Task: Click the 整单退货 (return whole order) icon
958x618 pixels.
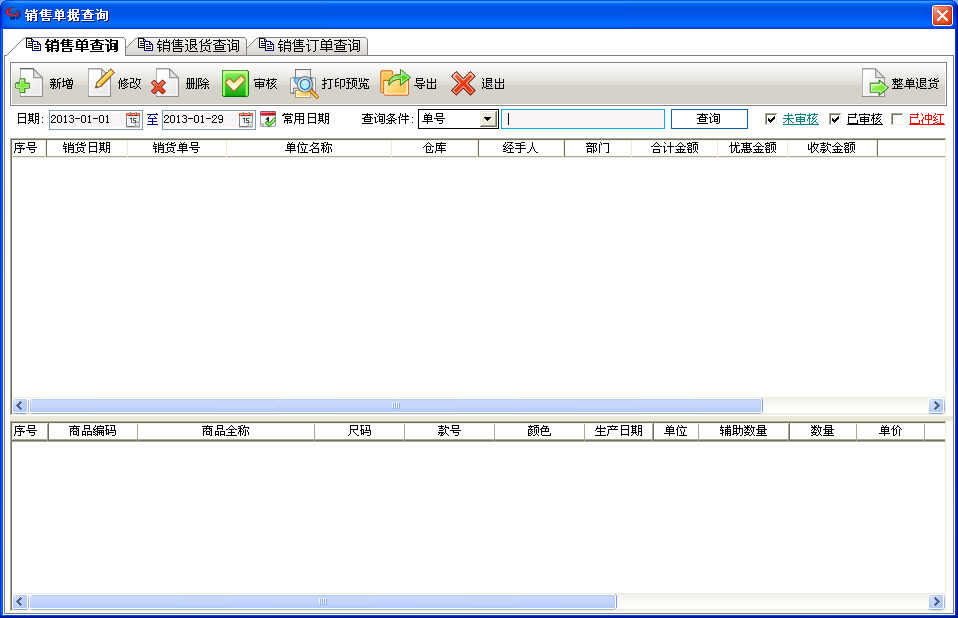Action: [874, 83]
